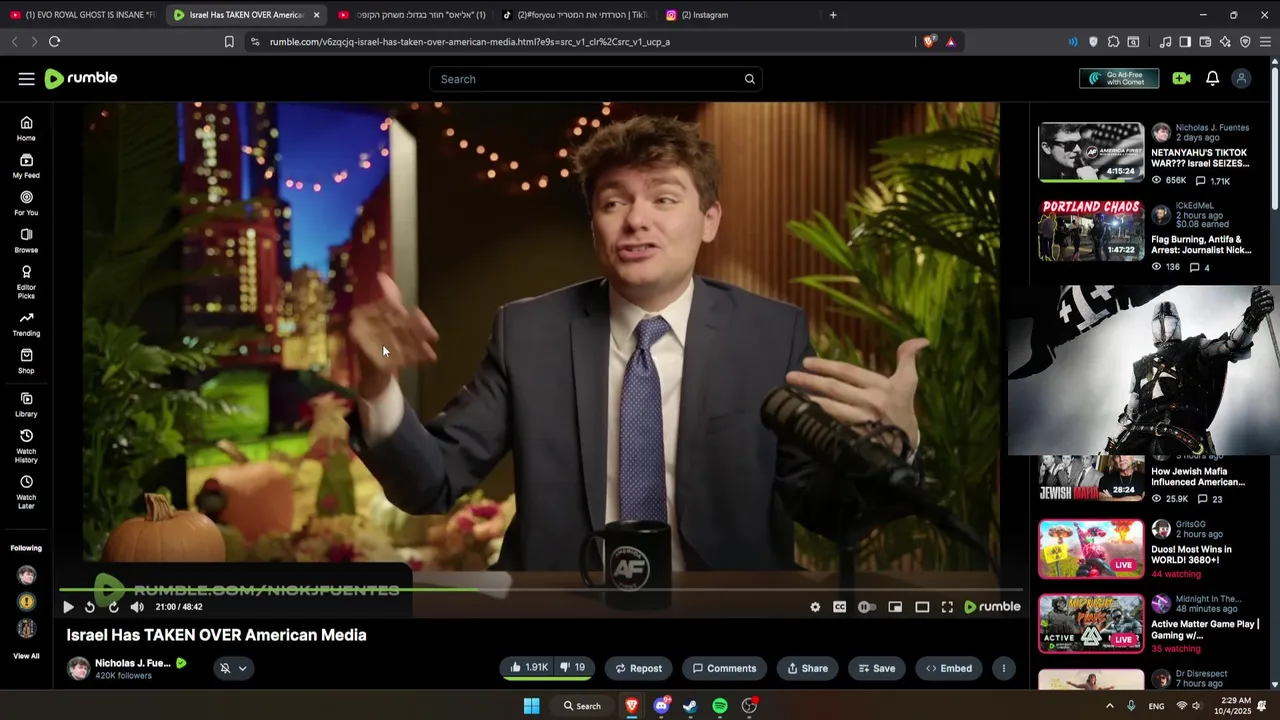Open Watch History
Screen dimensions: 1280x720
[26, 446]
